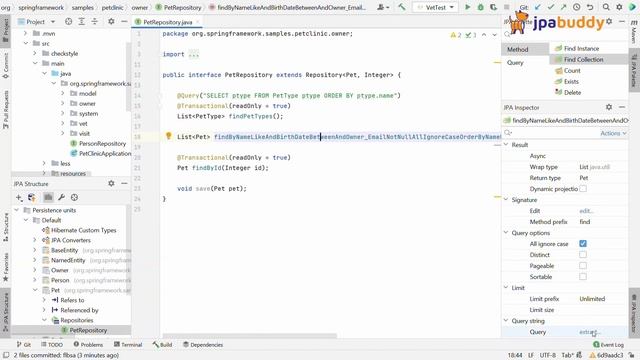The width and height of the screenshot is (640, 360).
Task: Expand the vet package
Action: (x=62, y=123)
